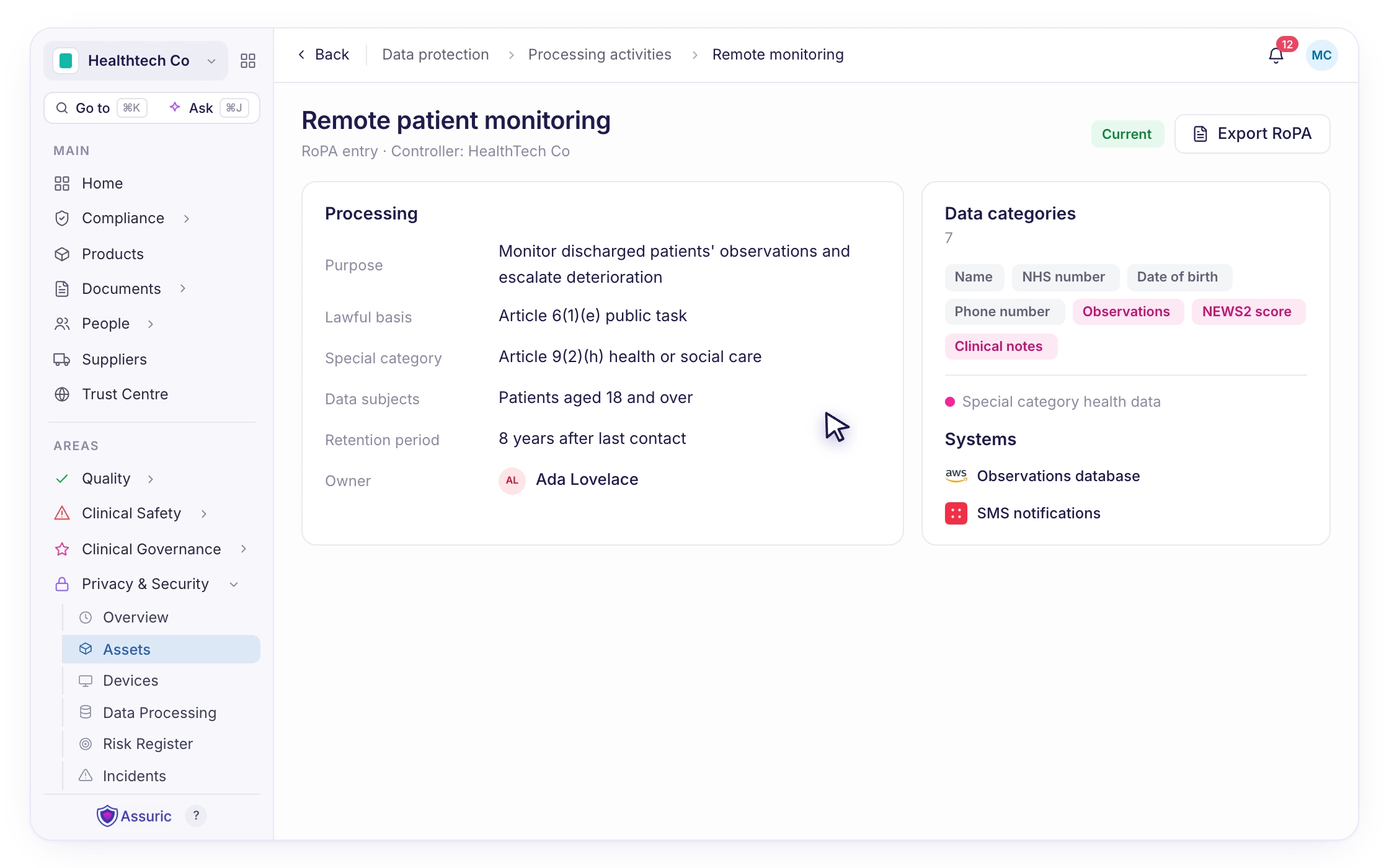Open the Devices sidebar item
Screen dimensions: 1389x868
click(161, 681)
